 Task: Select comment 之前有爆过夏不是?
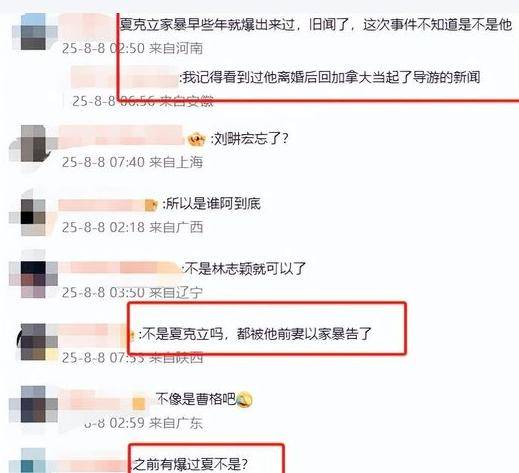(190, 464)
